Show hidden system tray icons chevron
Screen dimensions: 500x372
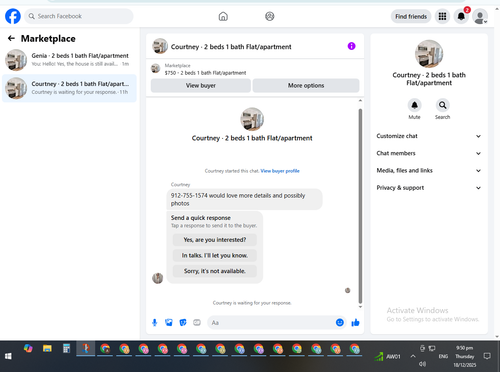click(413, 356)
